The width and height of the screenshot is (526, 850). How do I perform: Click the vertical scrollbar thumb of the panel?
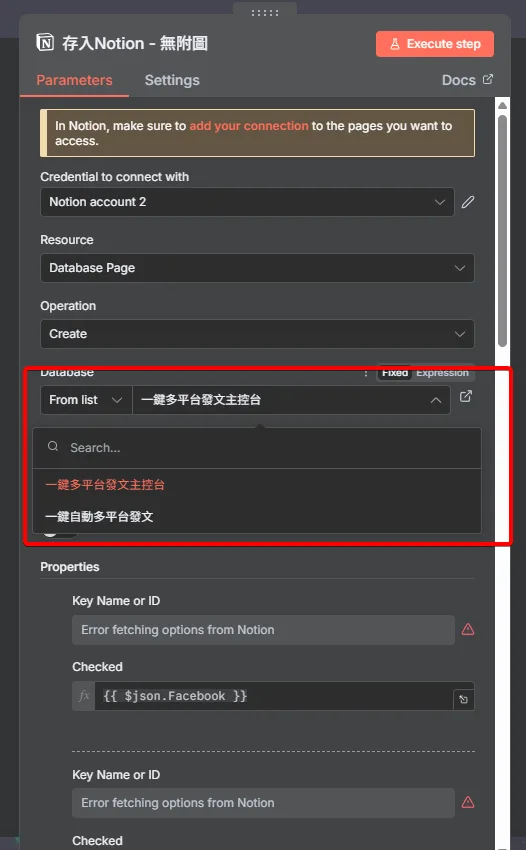tap(502, 230)
